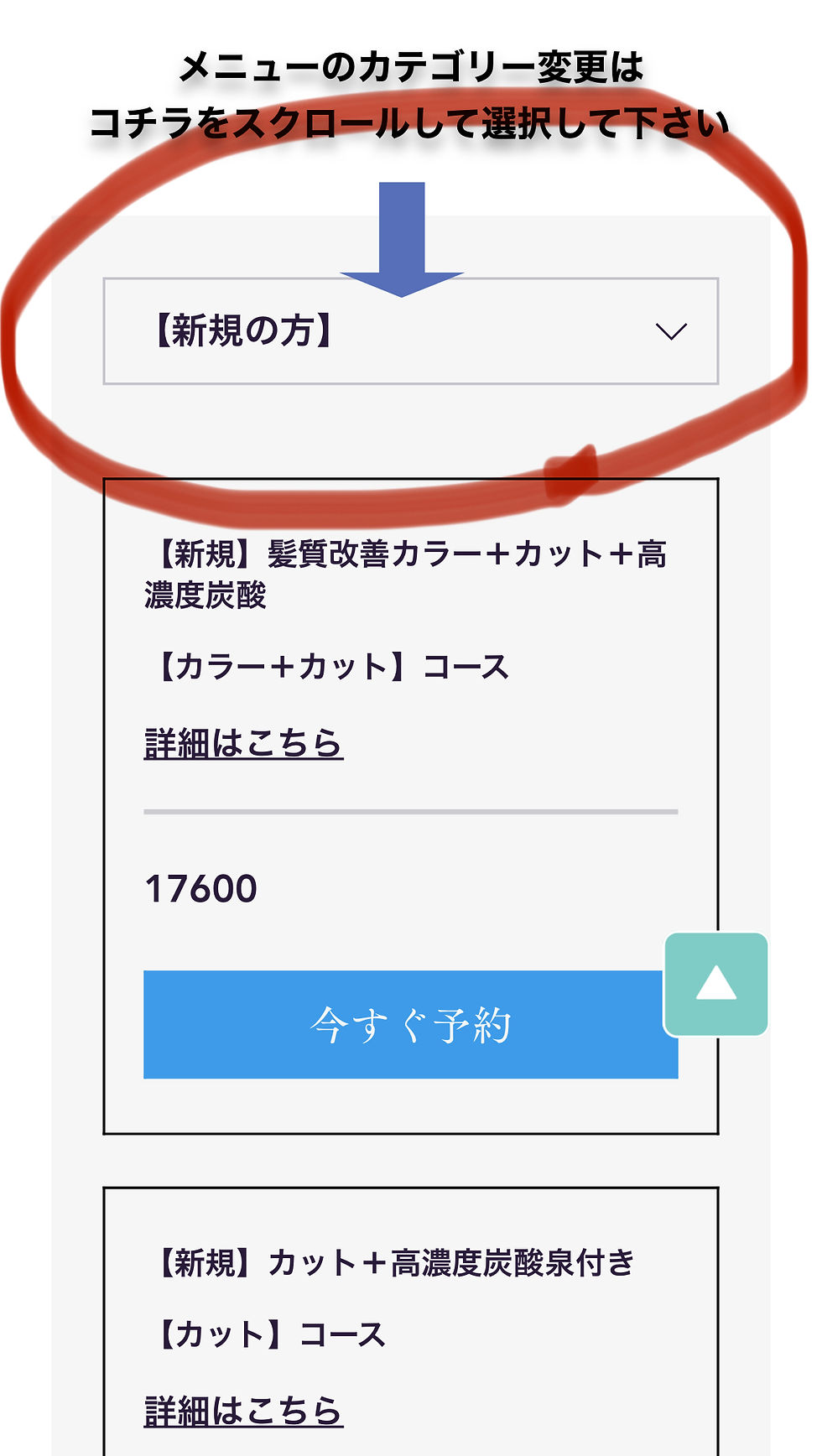
Task: Click the 【新規の方】 label text in the selector
Action: click(x=243, y=331)
